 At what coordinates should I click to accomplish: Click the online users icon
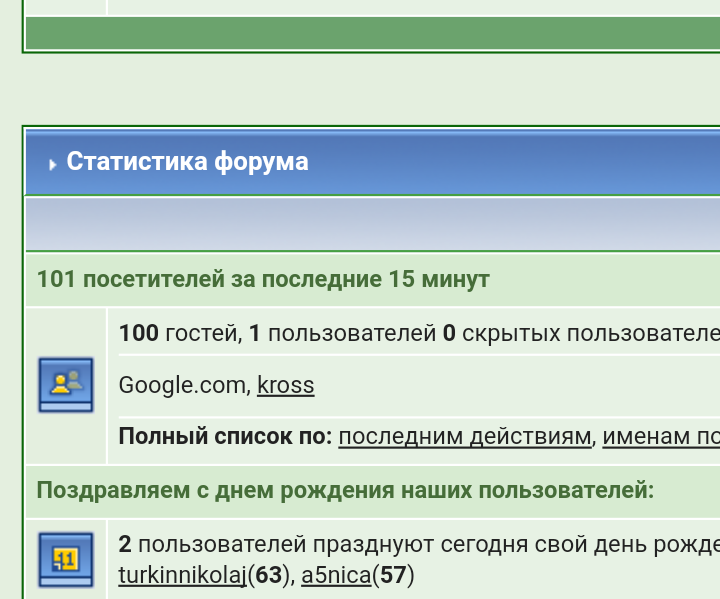(65, 384)
